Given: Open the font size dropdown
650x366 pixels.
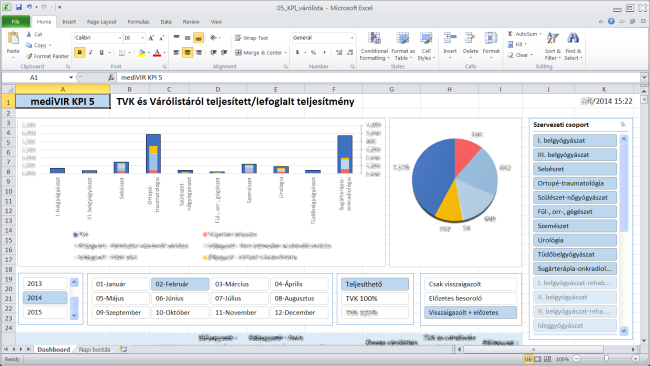Looking at the screenshot, I should [x=143, y=38].
